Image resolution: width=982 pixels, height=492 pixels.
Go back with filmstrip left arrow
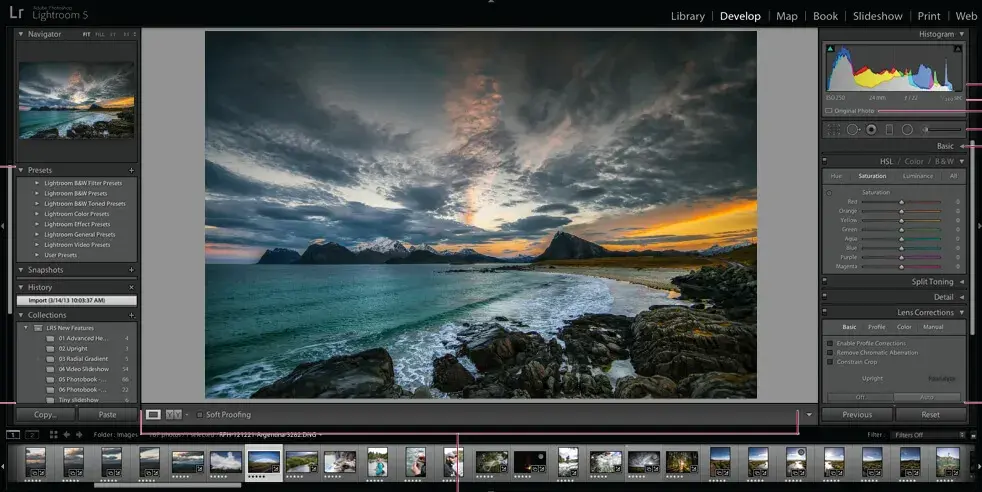pos(66,434)
